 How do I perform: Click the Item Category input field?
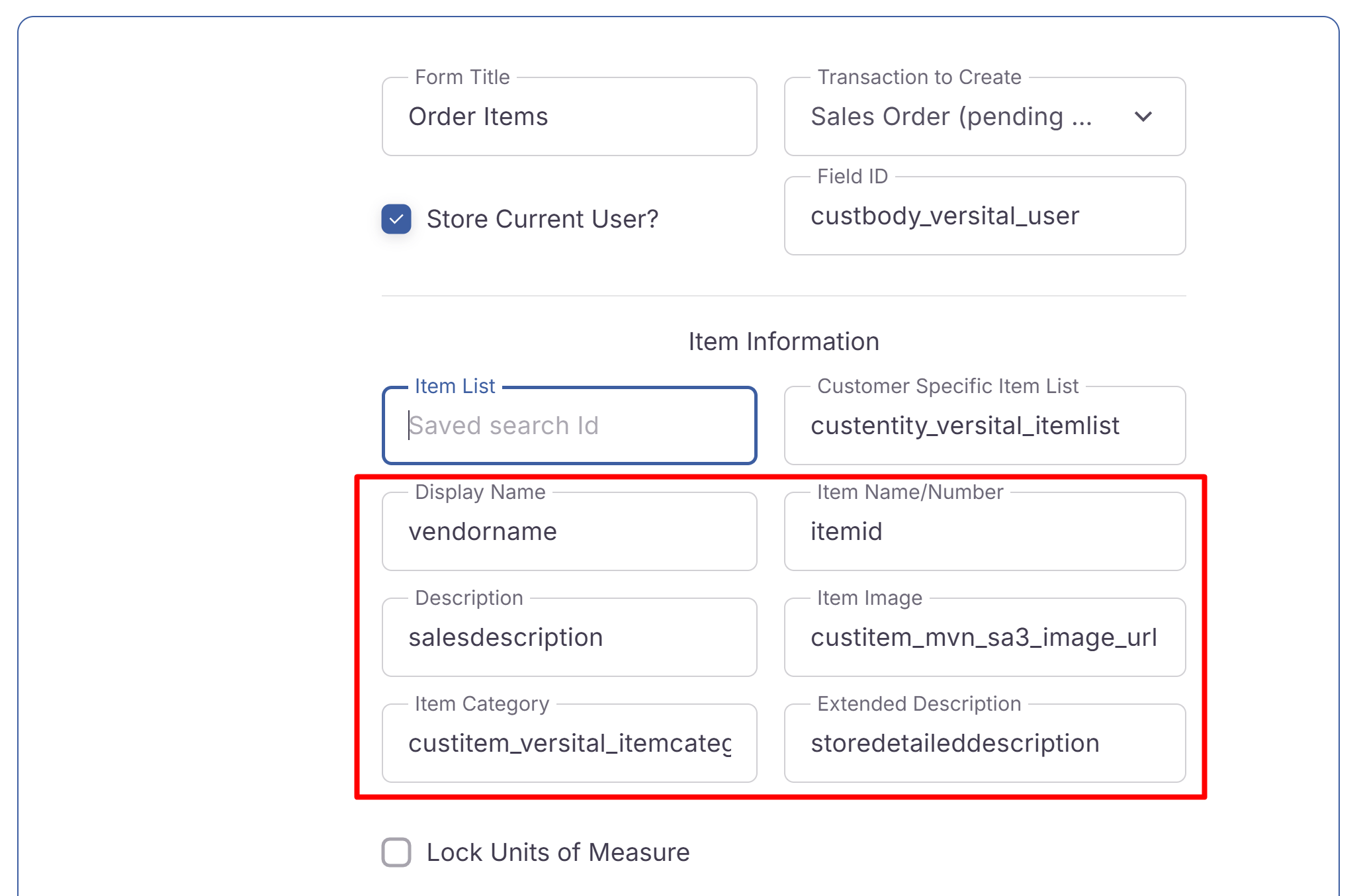click(569, 743)
